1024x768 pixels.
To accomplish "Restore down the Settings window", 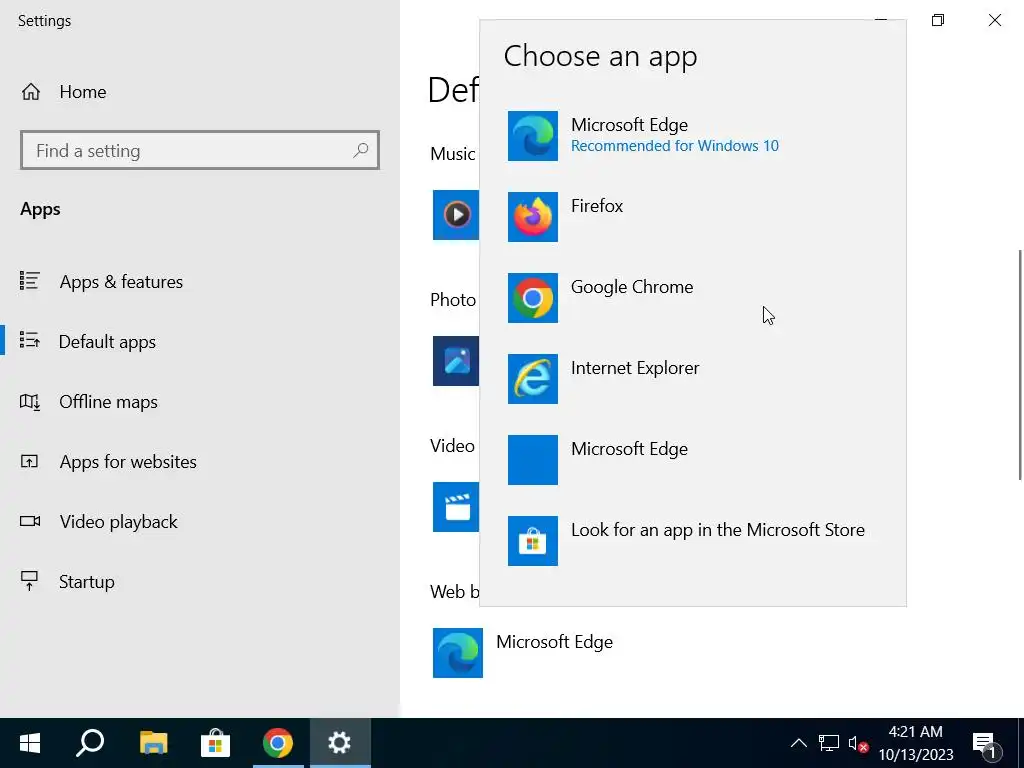I will 938,20.
